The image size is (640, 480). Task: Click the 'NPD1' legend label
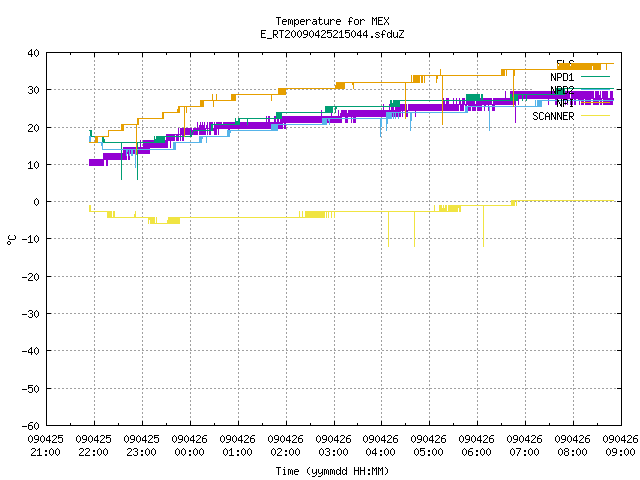tap(562, 77)
